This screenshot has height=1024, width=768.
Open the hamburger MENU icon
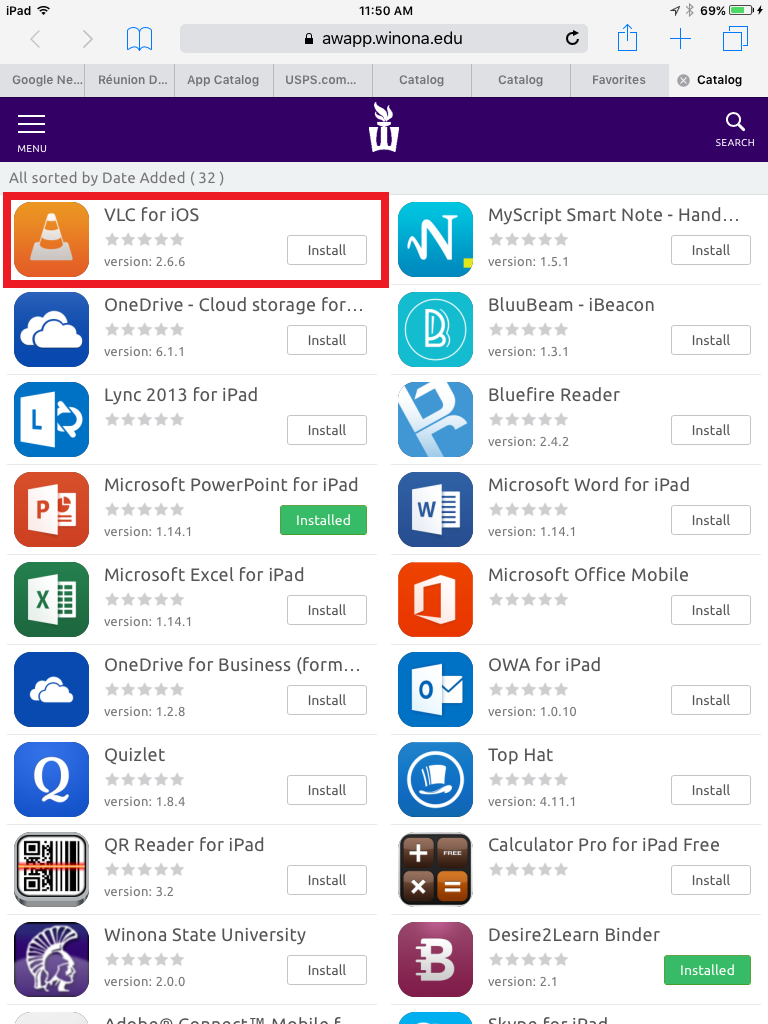pos(31,130)
